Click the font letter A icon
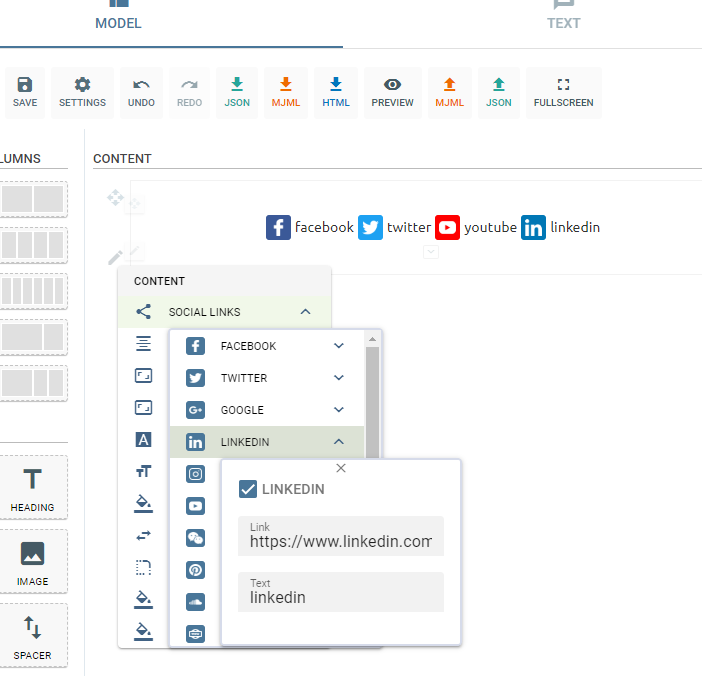This screenshot has height=676, width=702. [x=143, y=440]
